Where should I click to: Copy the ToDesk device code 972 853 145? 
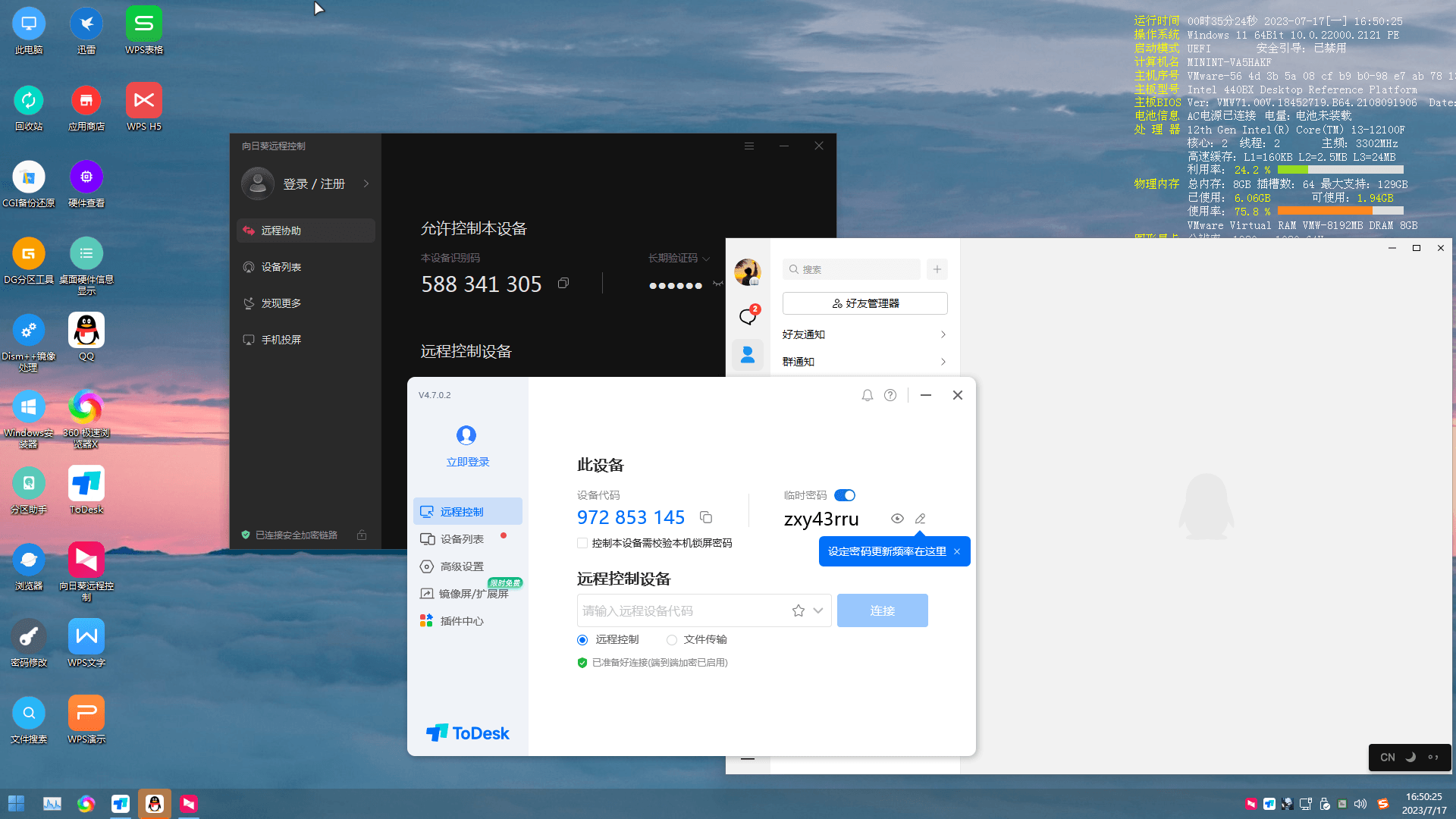pos(706,517)
